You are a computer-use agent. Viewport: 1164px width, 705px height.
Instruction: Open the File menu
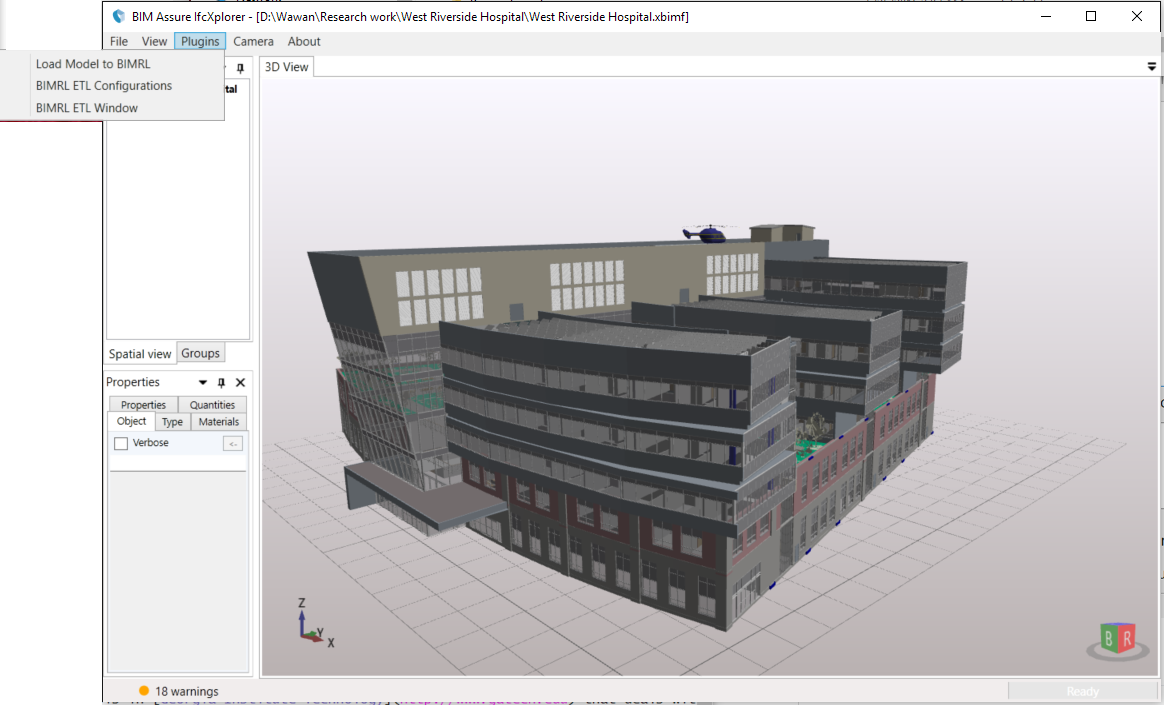pos(119,42)
